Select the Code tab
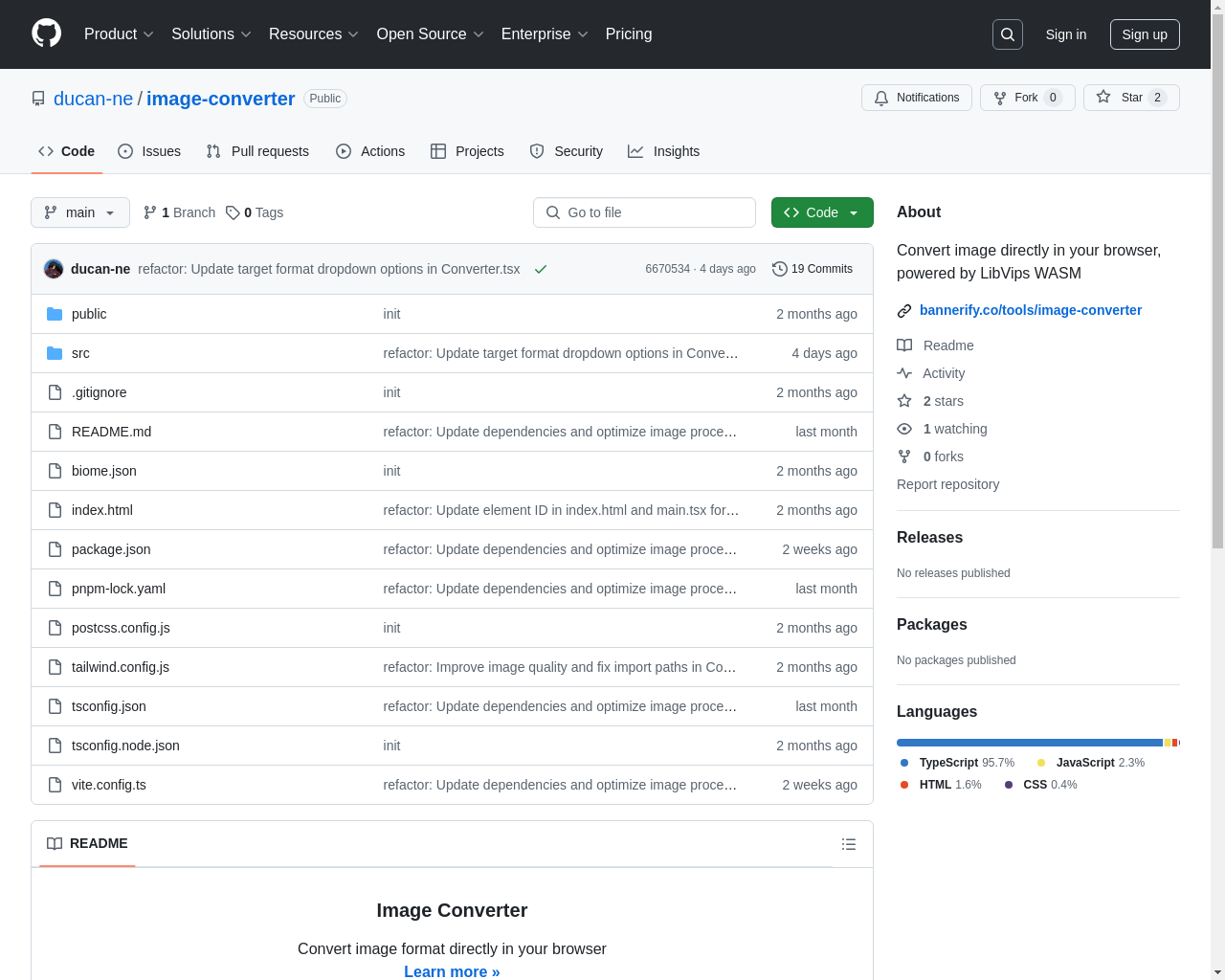The image size is (1225, 980). coord(67,151)
